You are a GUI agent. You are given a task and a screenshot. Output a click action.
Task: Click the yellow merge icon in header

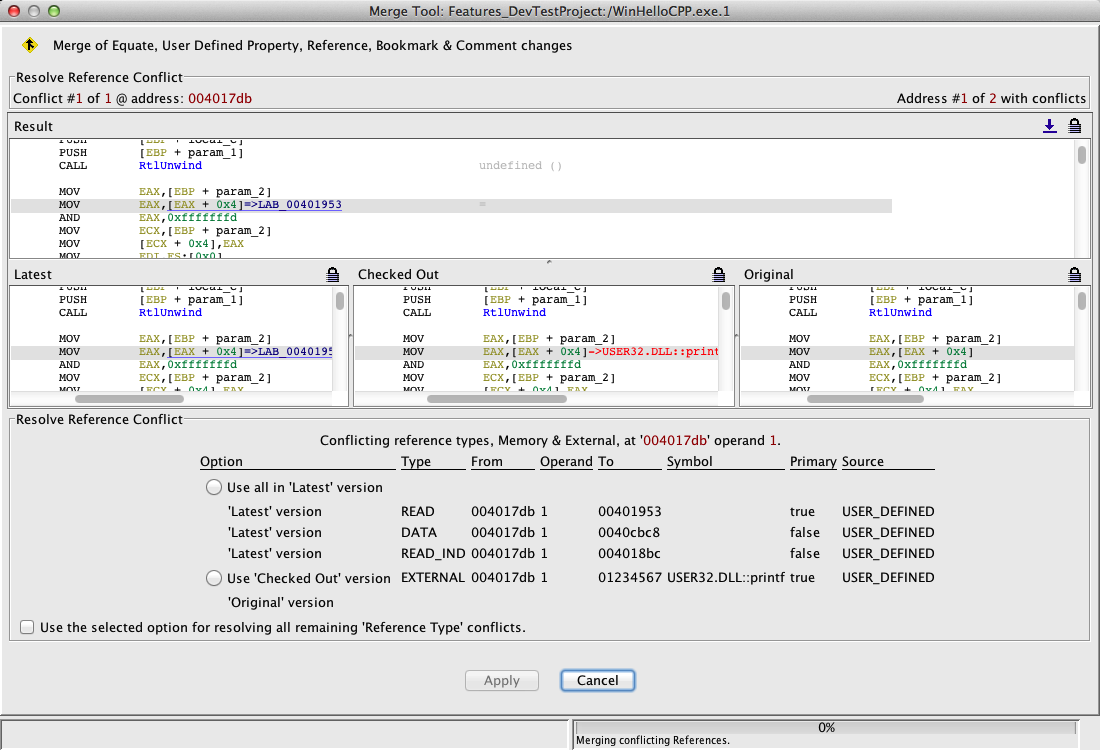30,45
